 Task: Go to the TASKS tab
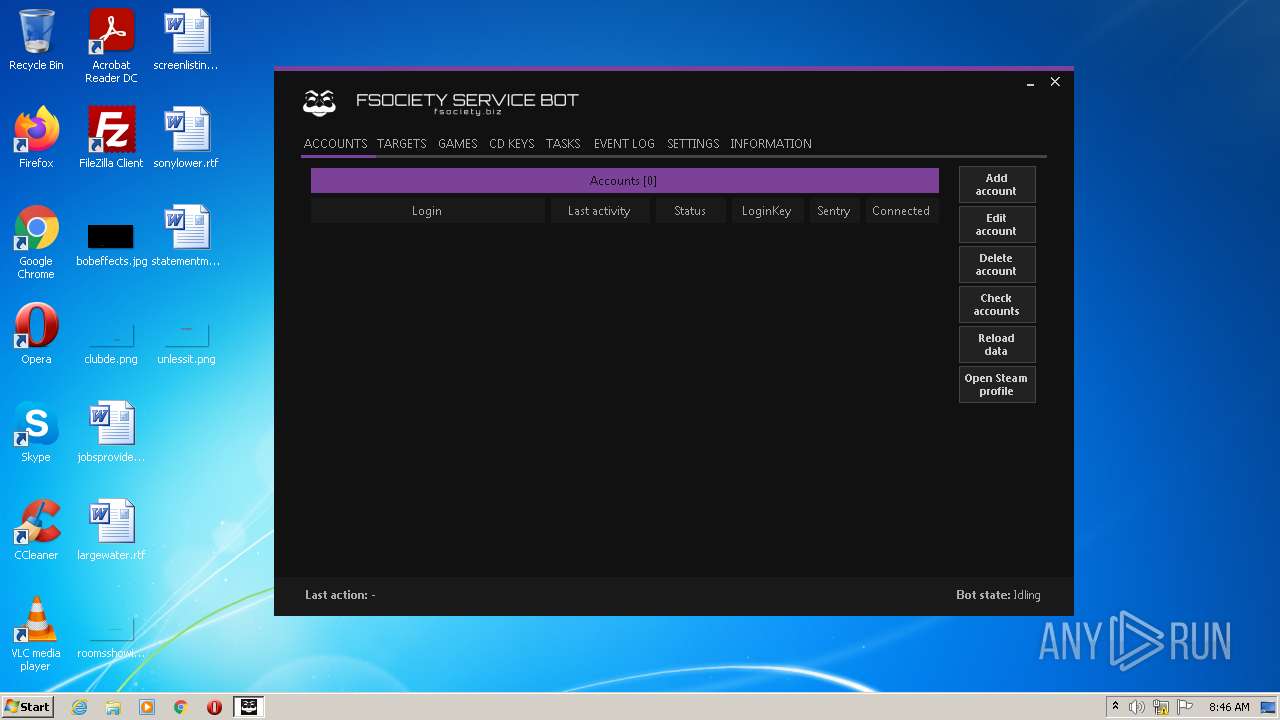point(563,144)
